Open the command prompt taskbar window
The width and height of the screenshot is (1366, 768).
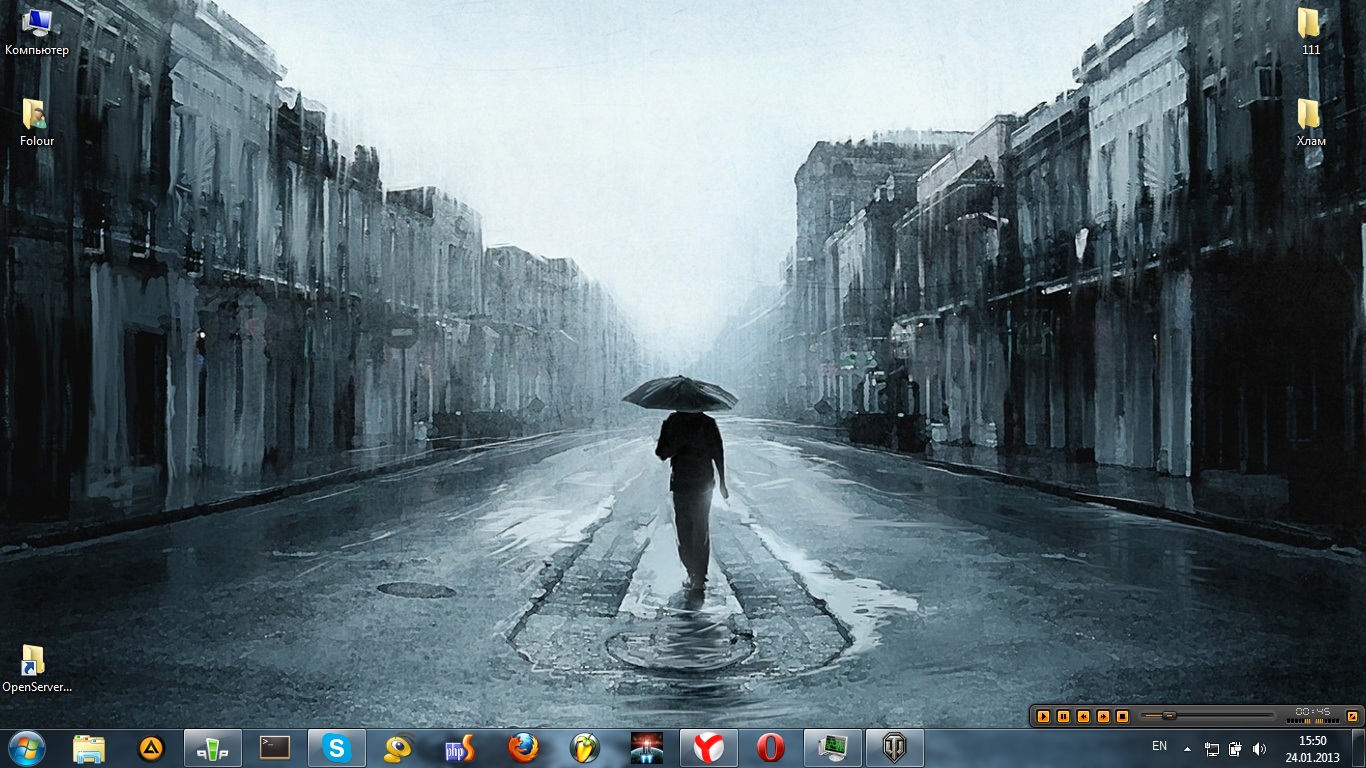tap(274, 748)
